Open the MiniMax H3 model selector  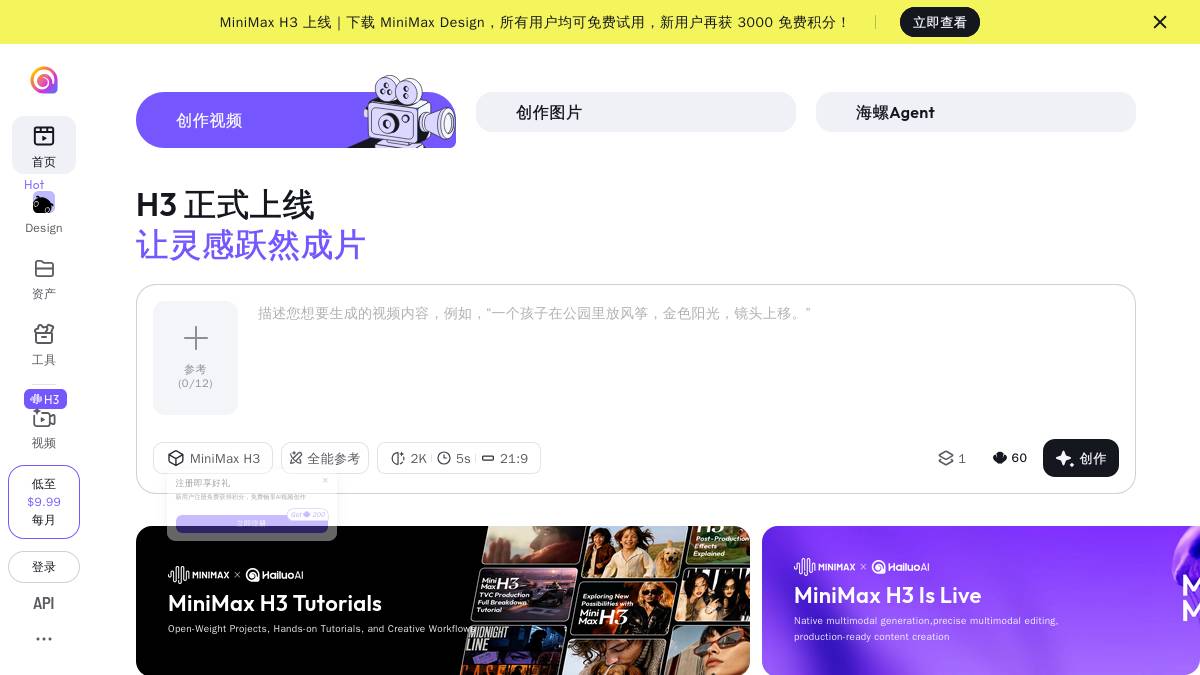pyautogui.click(x=213, y=458)
